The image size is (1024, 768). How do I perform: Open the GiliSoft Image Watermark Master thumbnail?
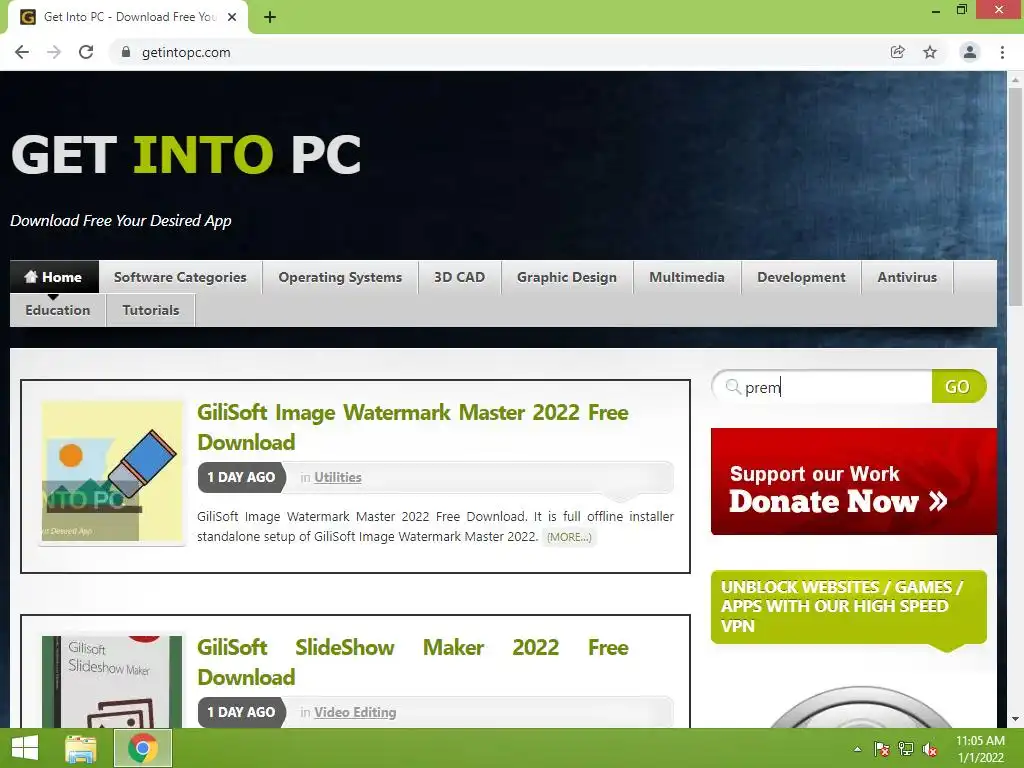pyautogui.click(x=112, y=472)
